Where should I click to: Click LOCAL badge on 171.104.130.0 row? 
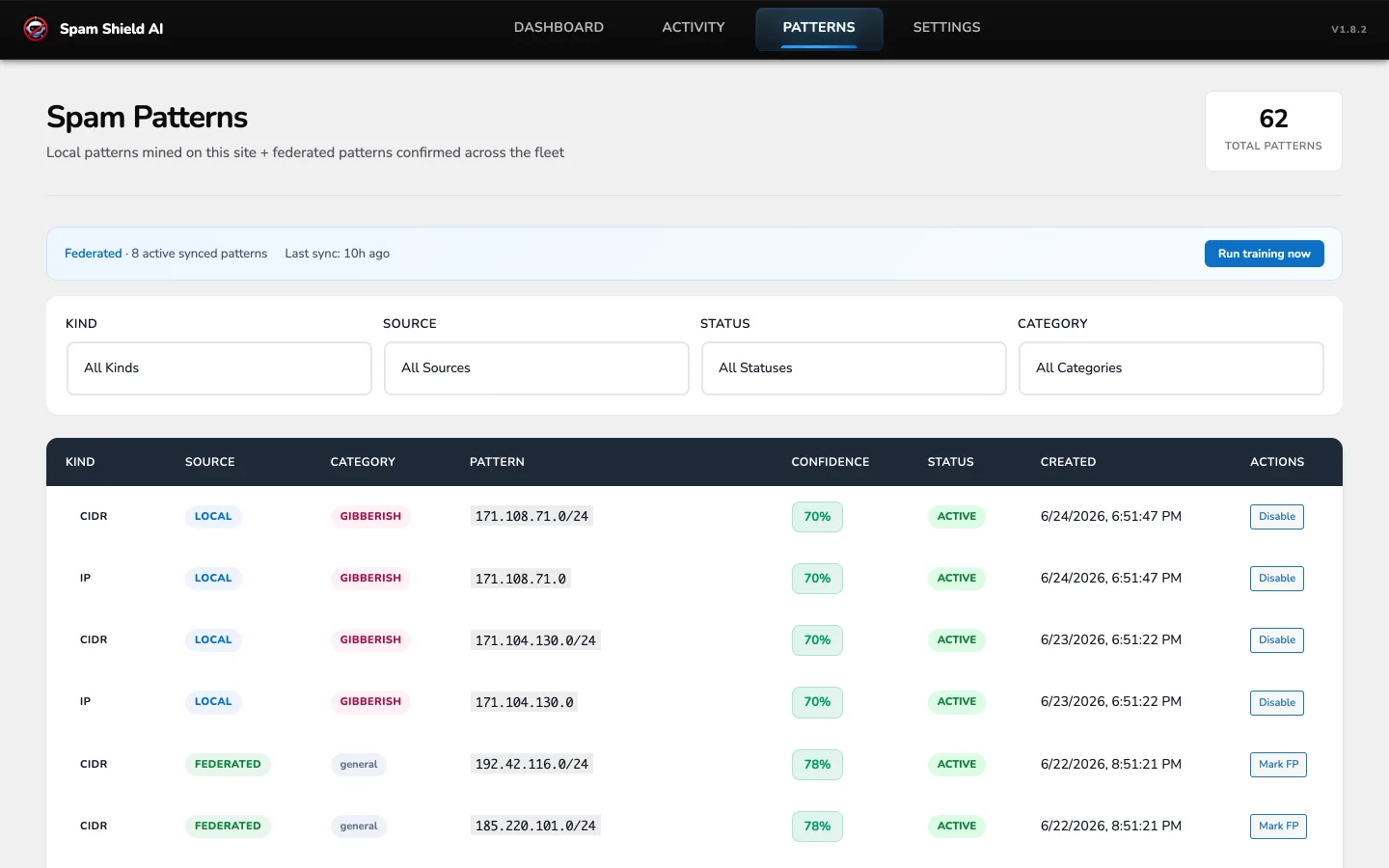[213, 702]
